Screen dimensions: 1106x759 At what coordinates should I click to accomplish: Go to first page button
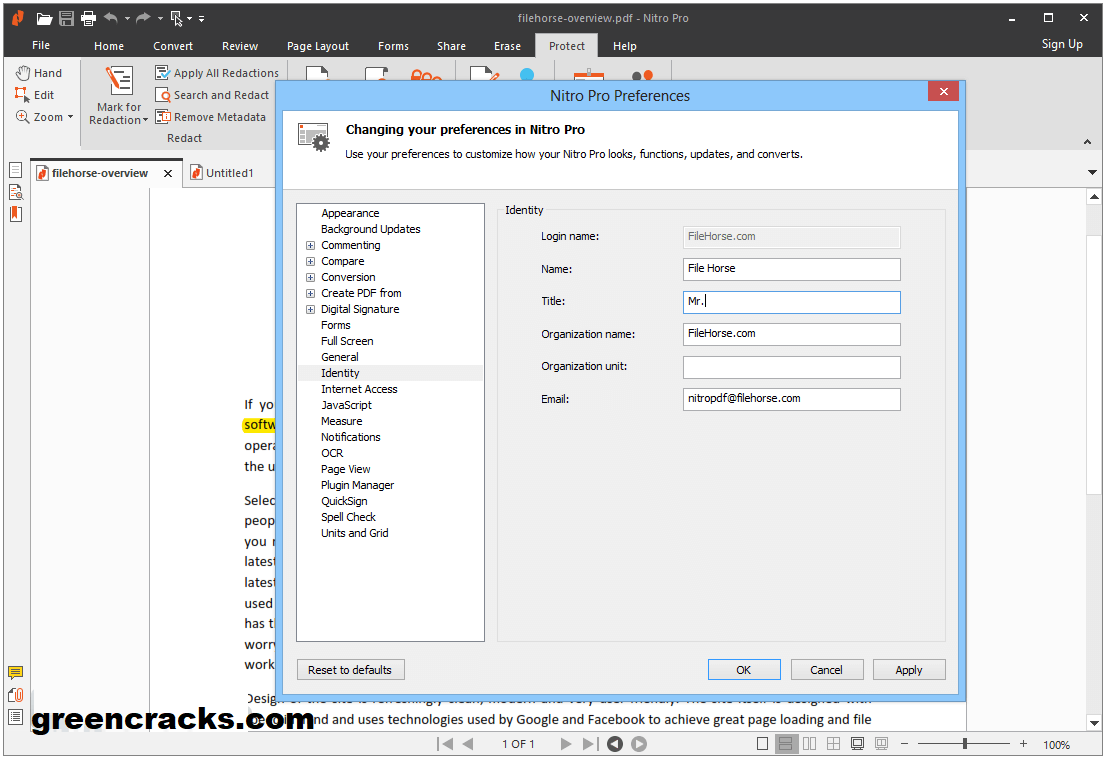coord(445,743)
